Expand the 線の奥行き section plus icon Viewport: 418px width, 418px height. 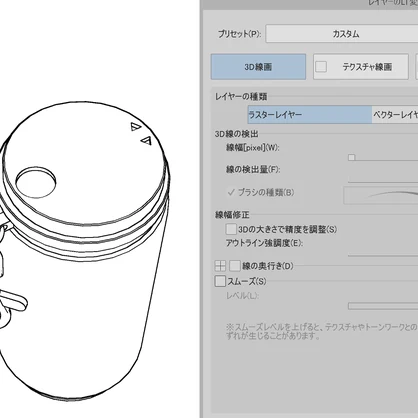pos(220,266)
